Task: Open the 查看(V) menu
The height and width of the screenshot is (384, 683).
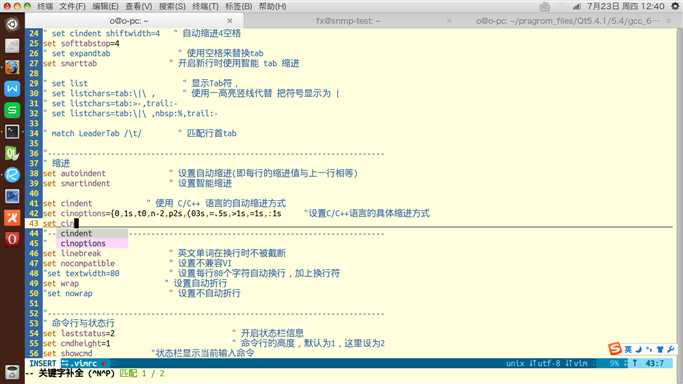Action: point(139,7)
